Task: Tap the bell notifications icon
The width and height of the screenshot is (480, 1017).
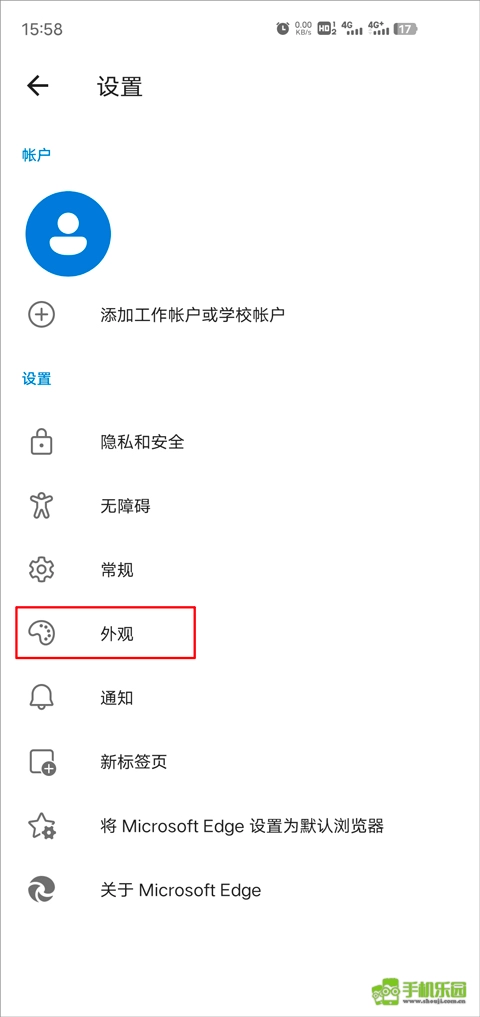Action: click(x=42, y=698)
